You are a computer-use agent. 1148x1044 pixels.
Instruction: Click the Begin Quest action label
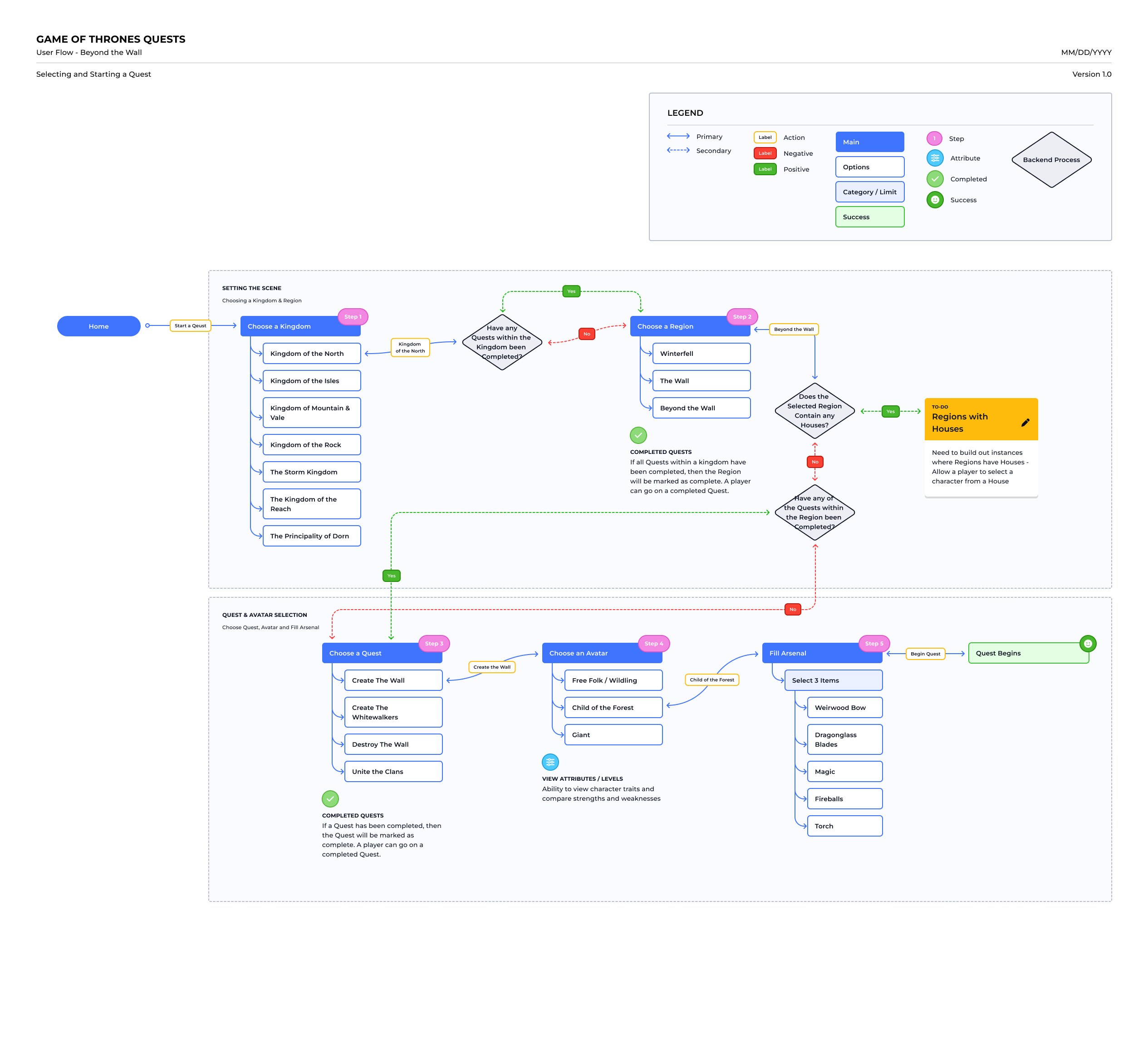(x=925, y=653)
